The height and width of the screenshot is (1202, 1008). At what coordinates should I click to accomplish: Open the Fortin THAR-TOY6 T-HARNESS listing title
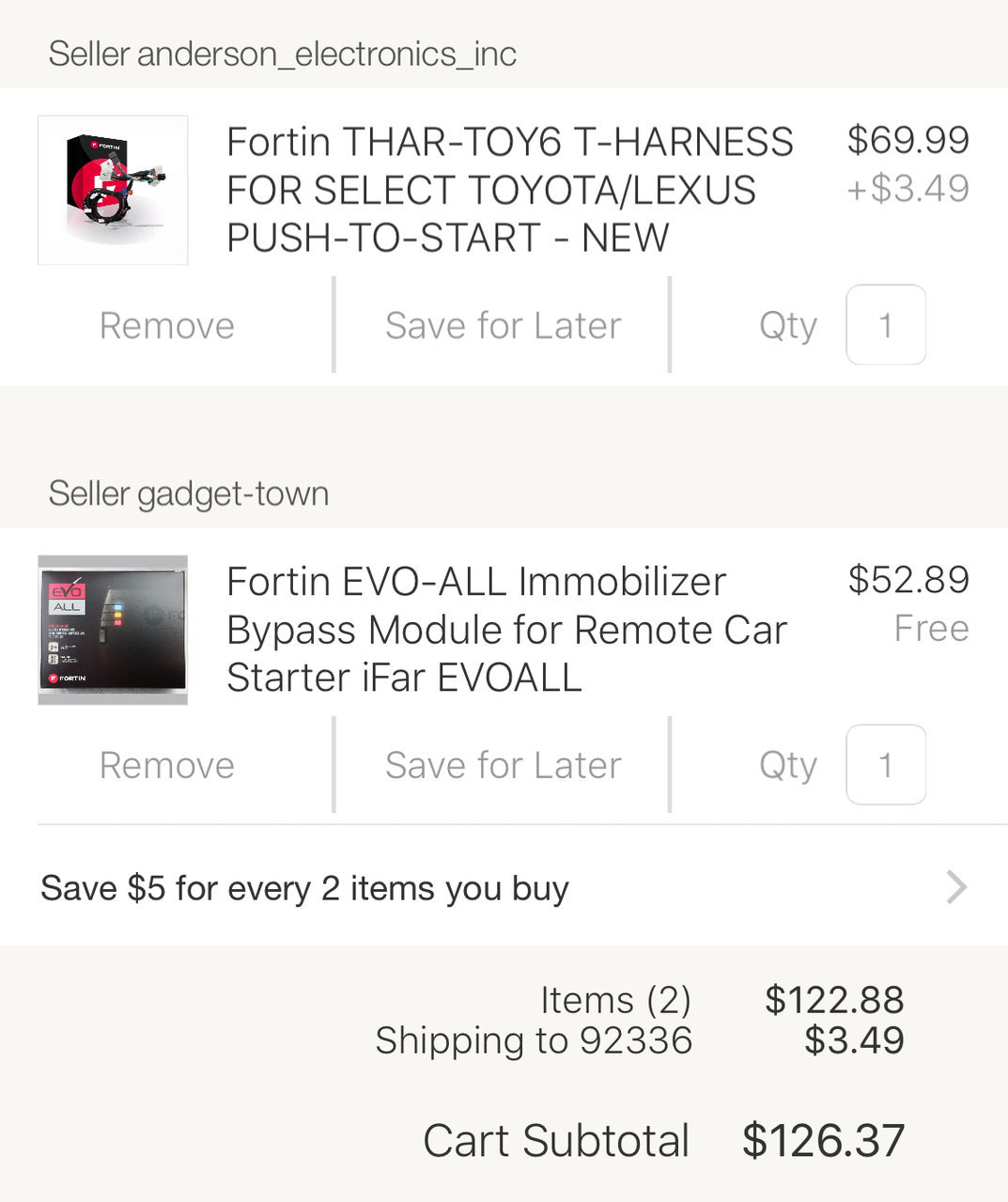click(510, 190)
